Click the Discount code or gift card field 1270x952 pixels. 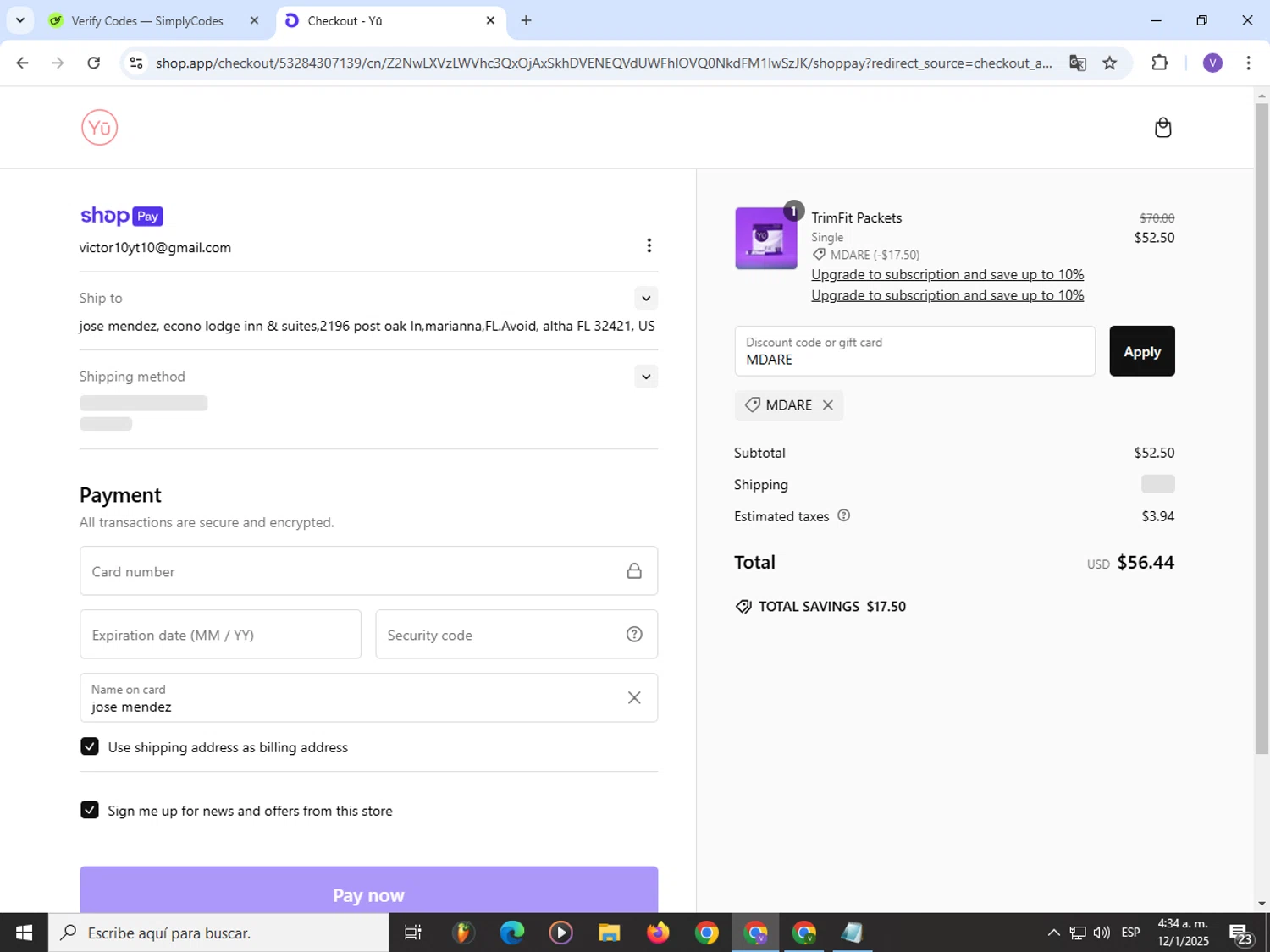(914, 351)
